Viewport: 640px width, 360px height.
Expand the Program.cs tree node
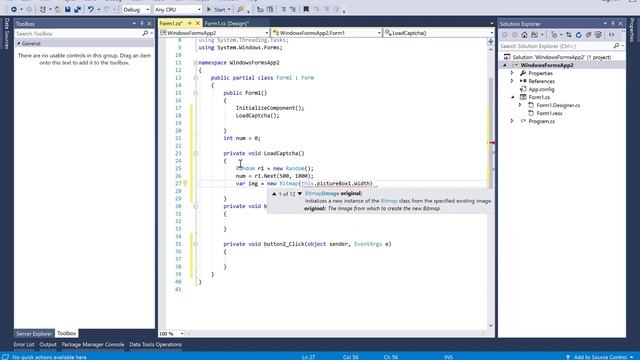coord(512,121)
